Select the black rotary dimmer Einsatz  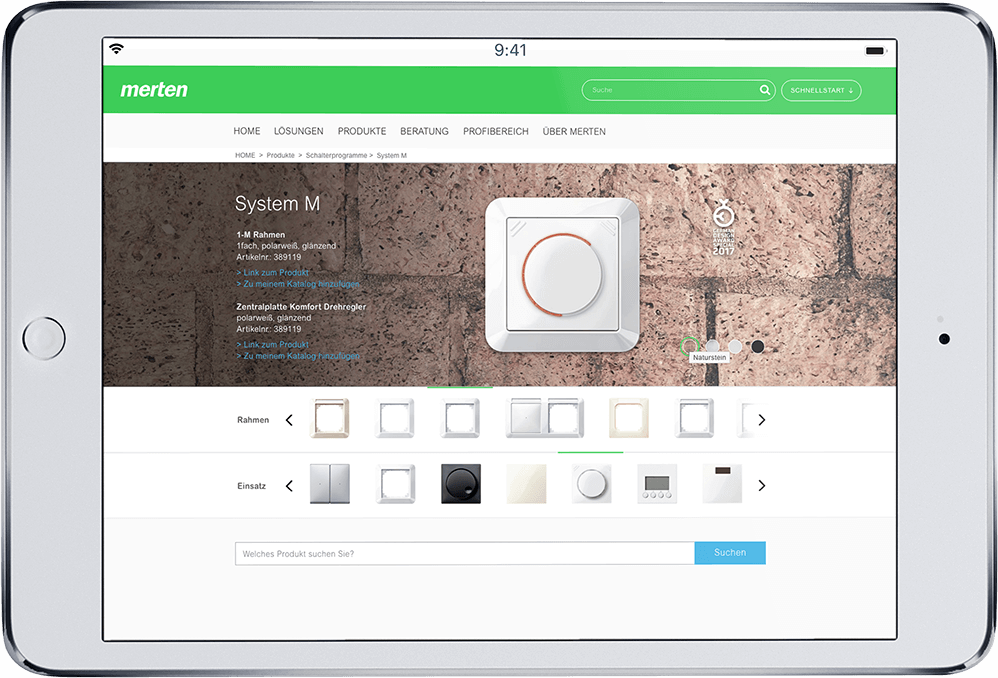tap(461, 484)
